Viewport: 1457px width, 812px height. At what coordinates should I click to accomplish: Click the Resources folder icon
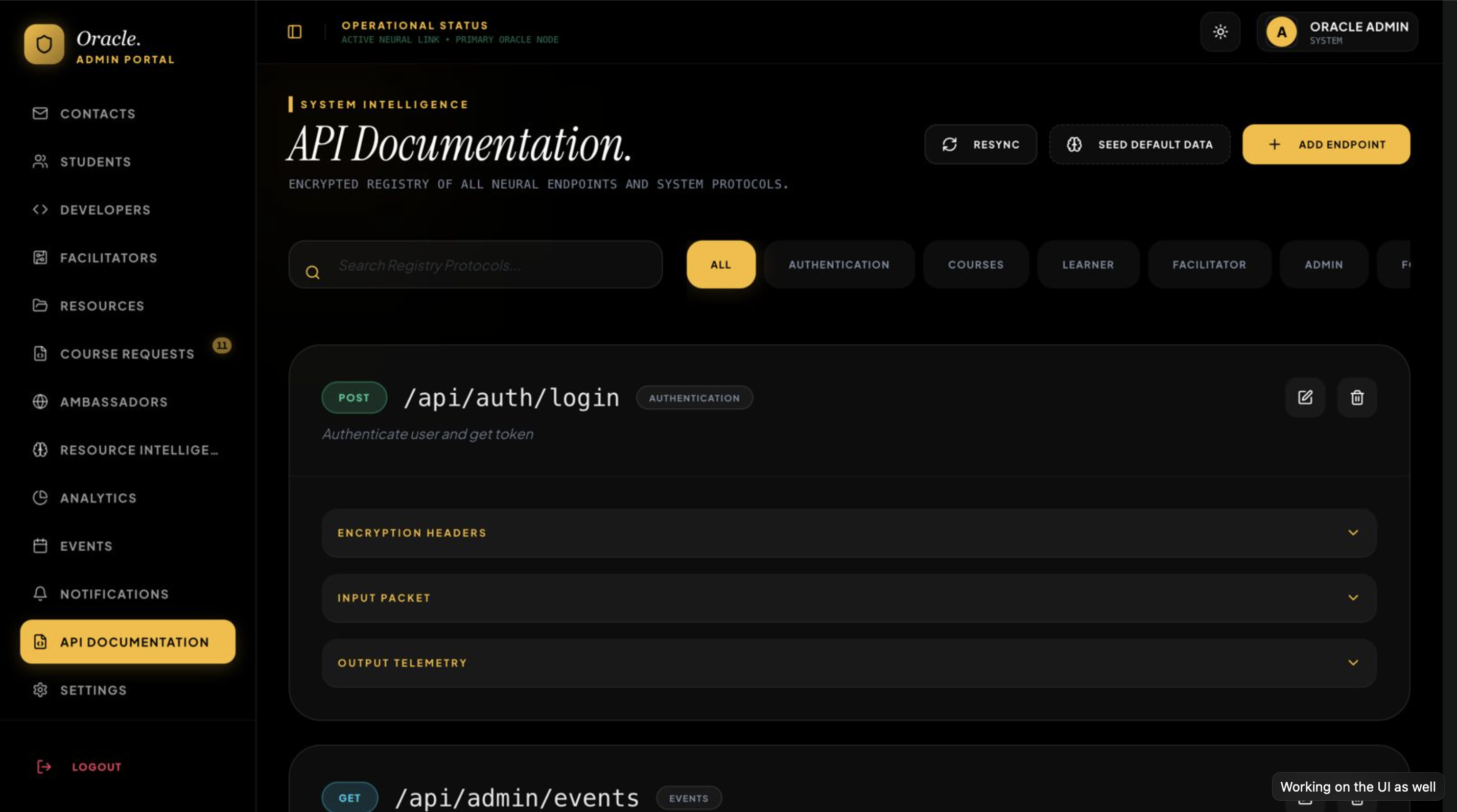coord(40,306)
